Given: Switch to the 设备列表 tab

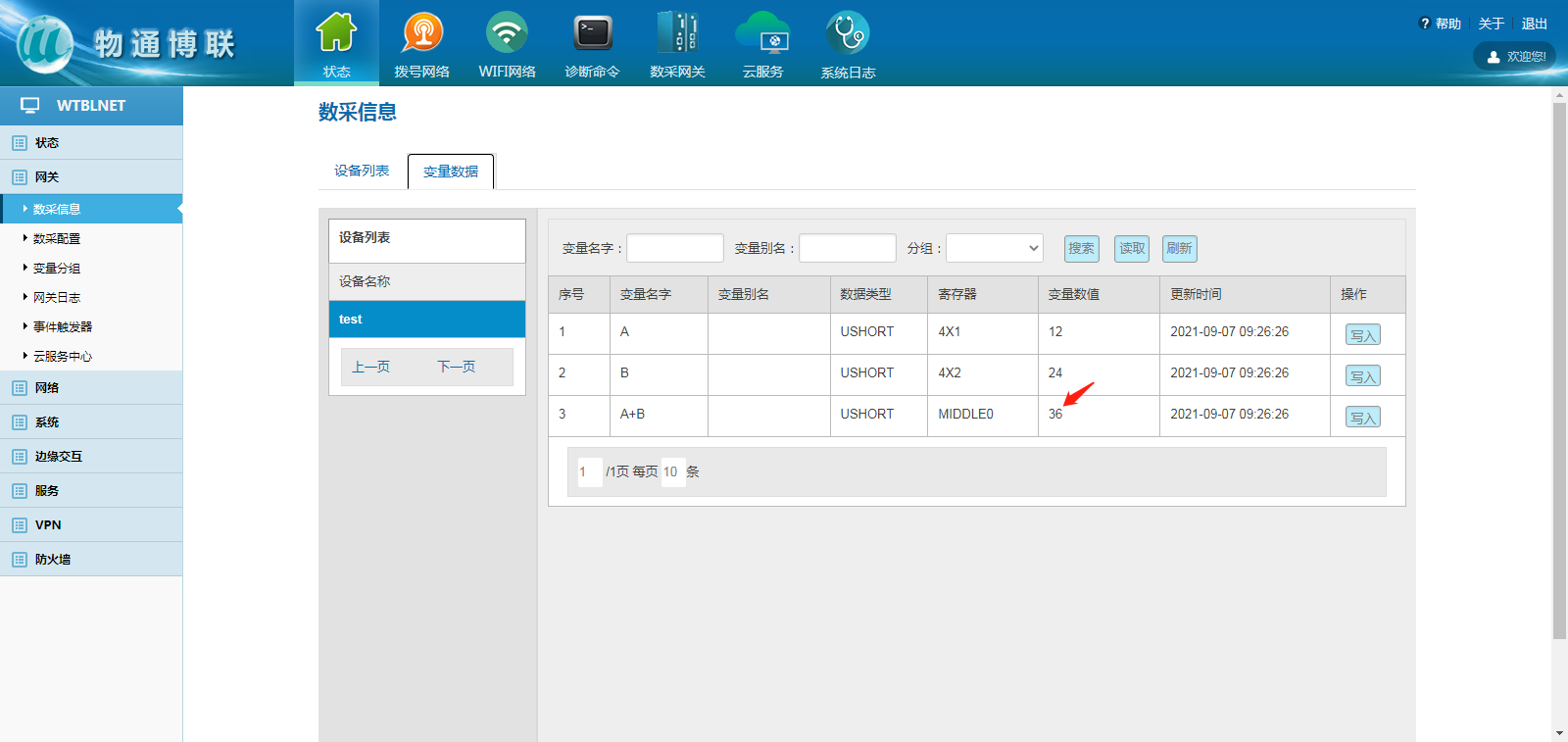Looking at the screenshot, I should pos(362,171).
